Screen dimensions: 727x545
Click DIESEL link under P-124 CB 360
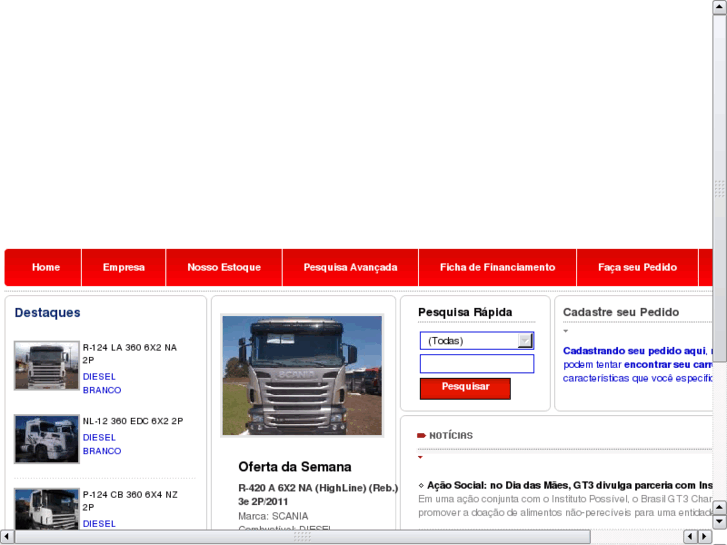click(x=99, y=524)
